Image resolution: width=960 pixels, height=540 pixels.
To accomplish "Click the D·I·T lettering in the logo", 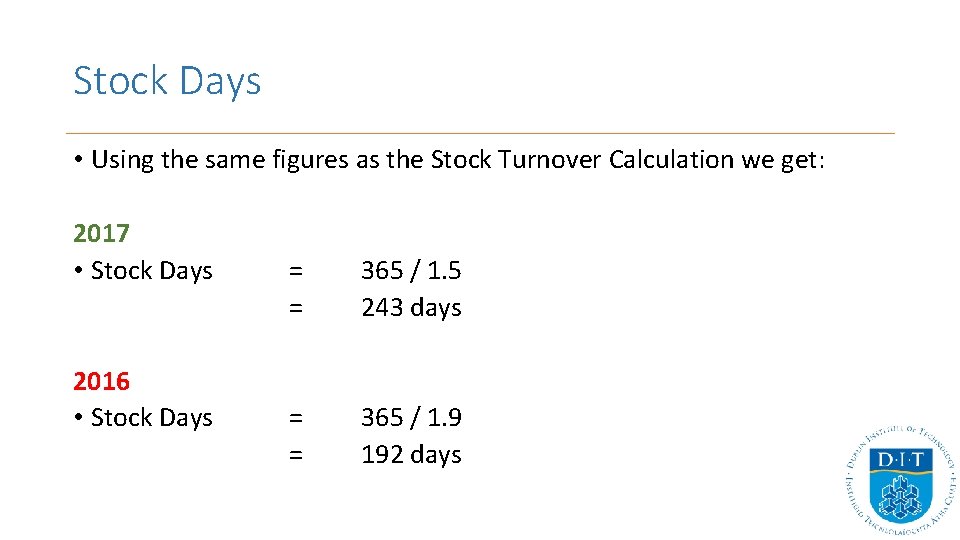I will pyautogui.click(x=898, y=461).
